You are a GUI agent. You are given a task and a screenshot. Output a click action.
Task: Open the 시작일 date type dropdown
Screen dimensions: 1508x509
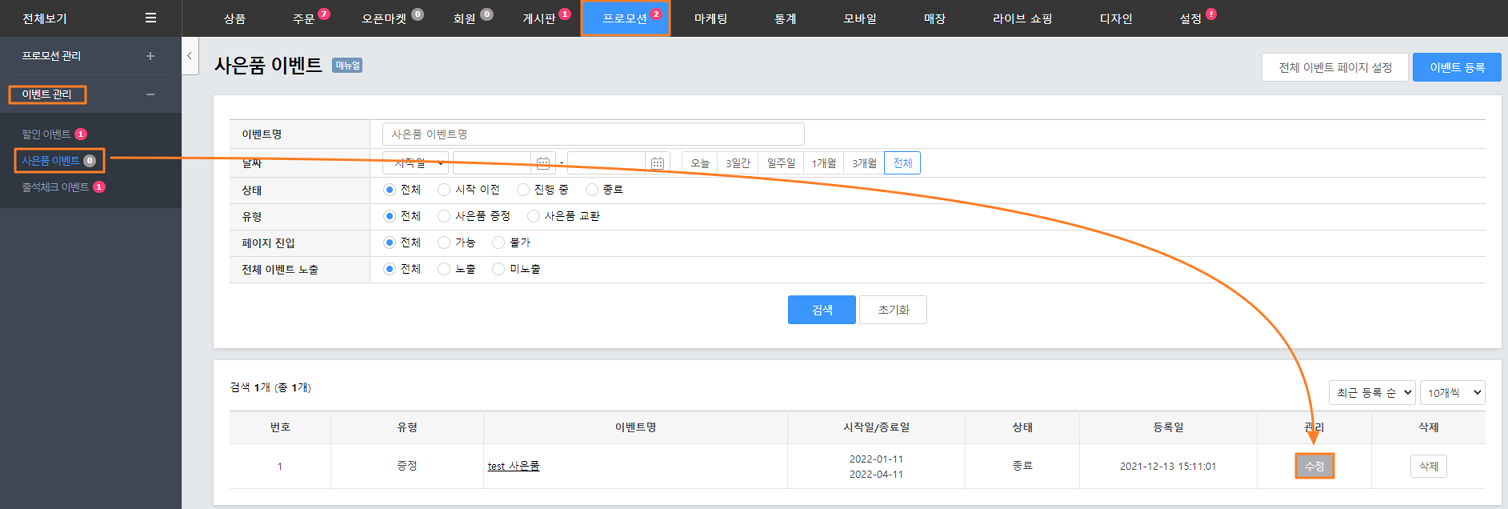point(416,163)
